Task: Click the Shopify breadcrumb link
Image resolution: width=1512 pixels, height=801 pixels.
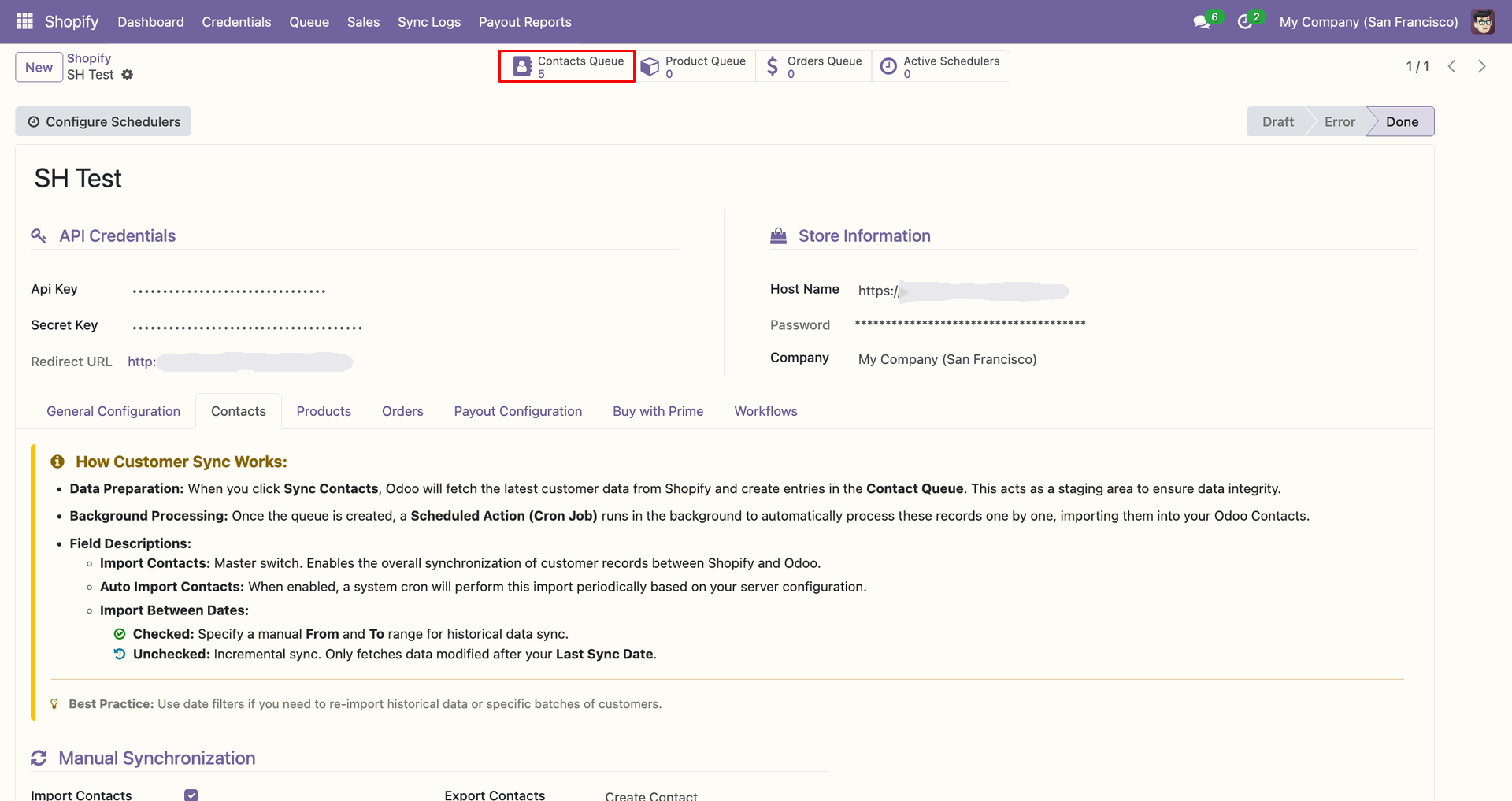Action: [x=89, y=58]
